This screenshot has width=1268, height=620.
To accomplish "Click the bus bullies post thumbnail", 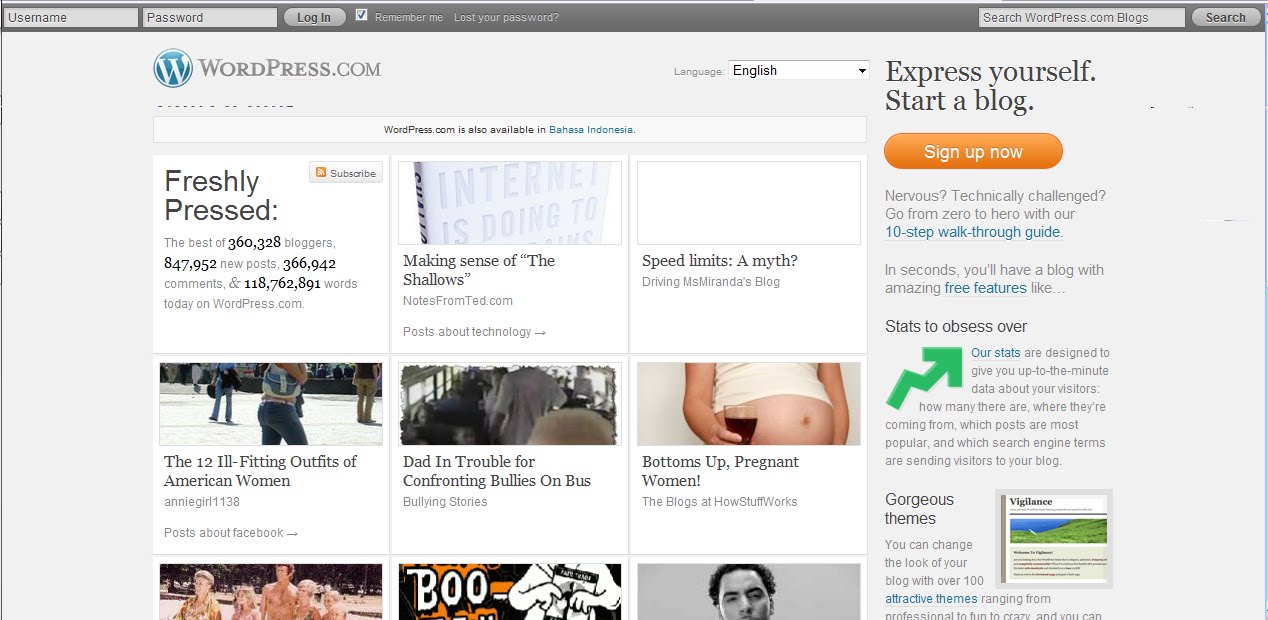I will tap(510, 404).
